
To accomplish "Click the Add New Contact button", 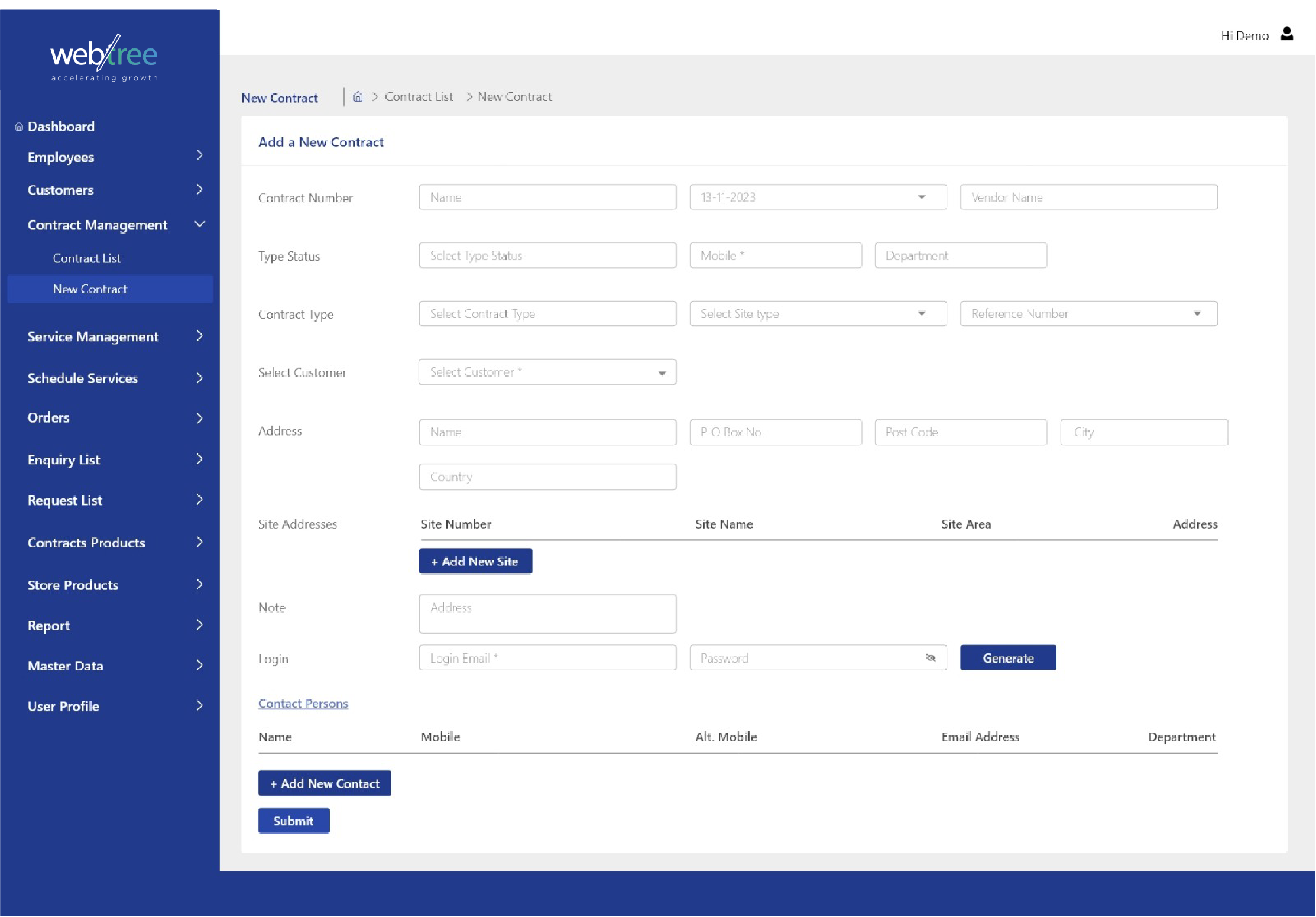I will pos(325,783).
